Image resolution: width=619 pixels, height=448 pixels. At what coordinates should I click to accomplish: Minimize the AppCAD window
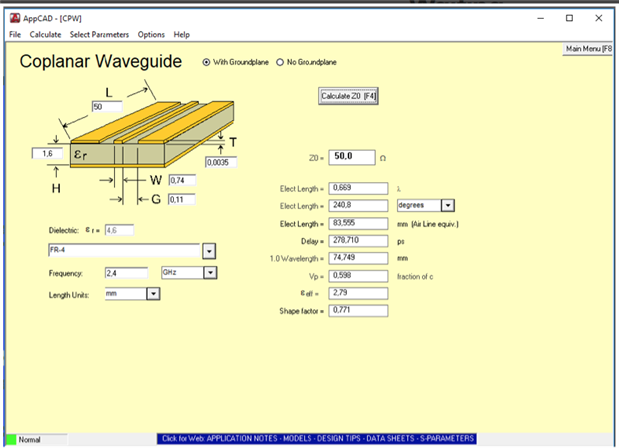[540, 18]
